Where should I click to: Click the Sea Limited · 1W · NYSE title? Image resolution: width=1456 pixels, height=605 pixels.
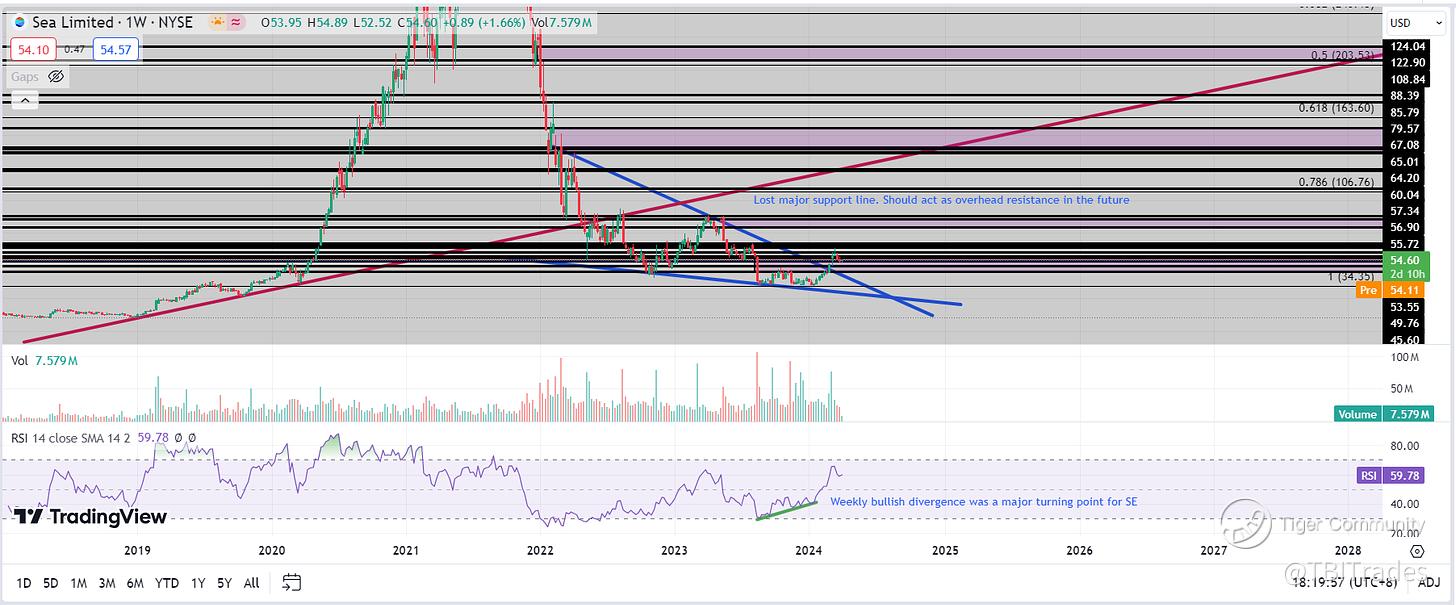click(x=110, y=21)
